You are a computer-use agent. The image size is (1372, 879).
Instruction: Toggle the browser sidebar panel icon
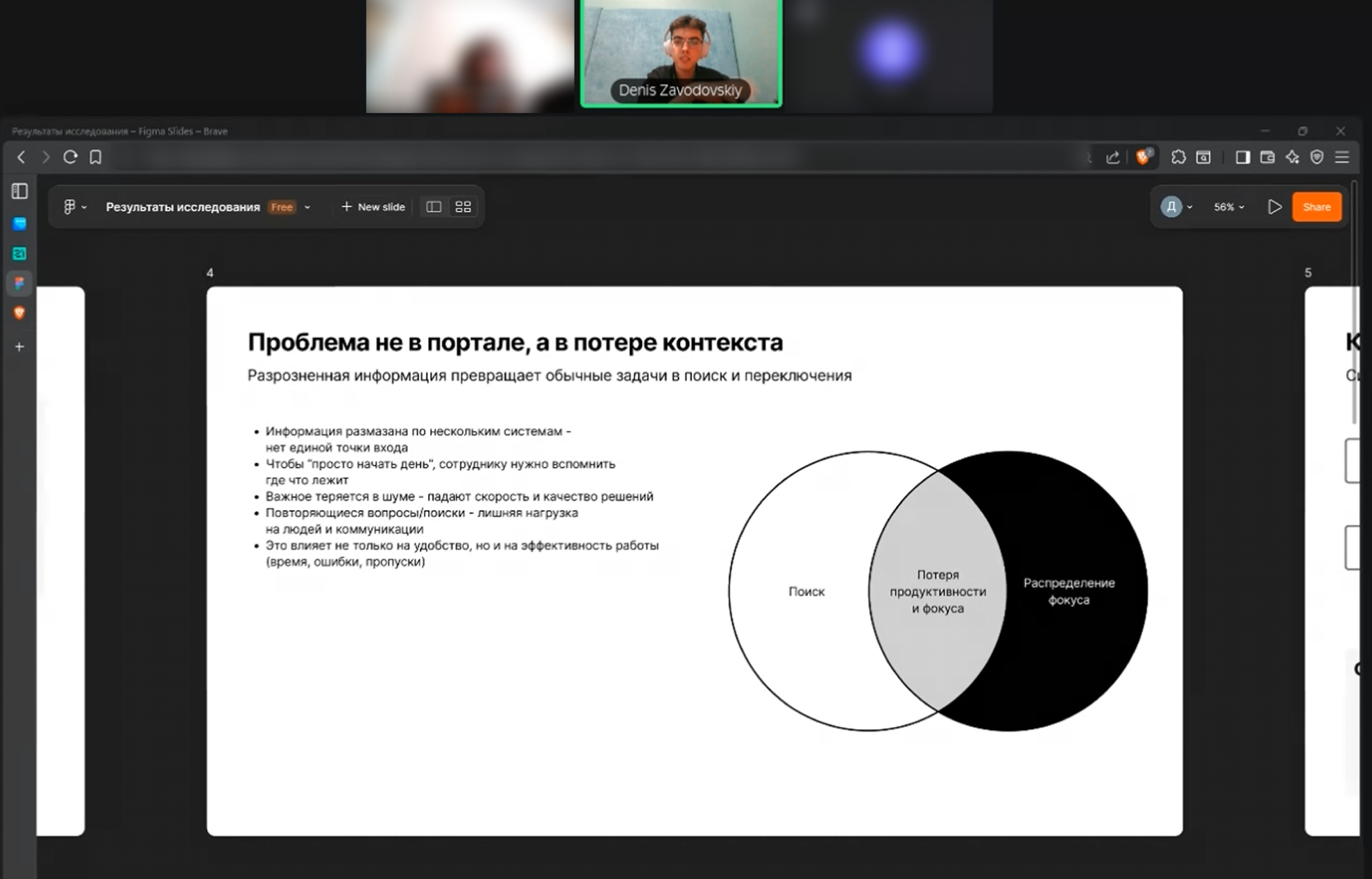click(1242, 157)
